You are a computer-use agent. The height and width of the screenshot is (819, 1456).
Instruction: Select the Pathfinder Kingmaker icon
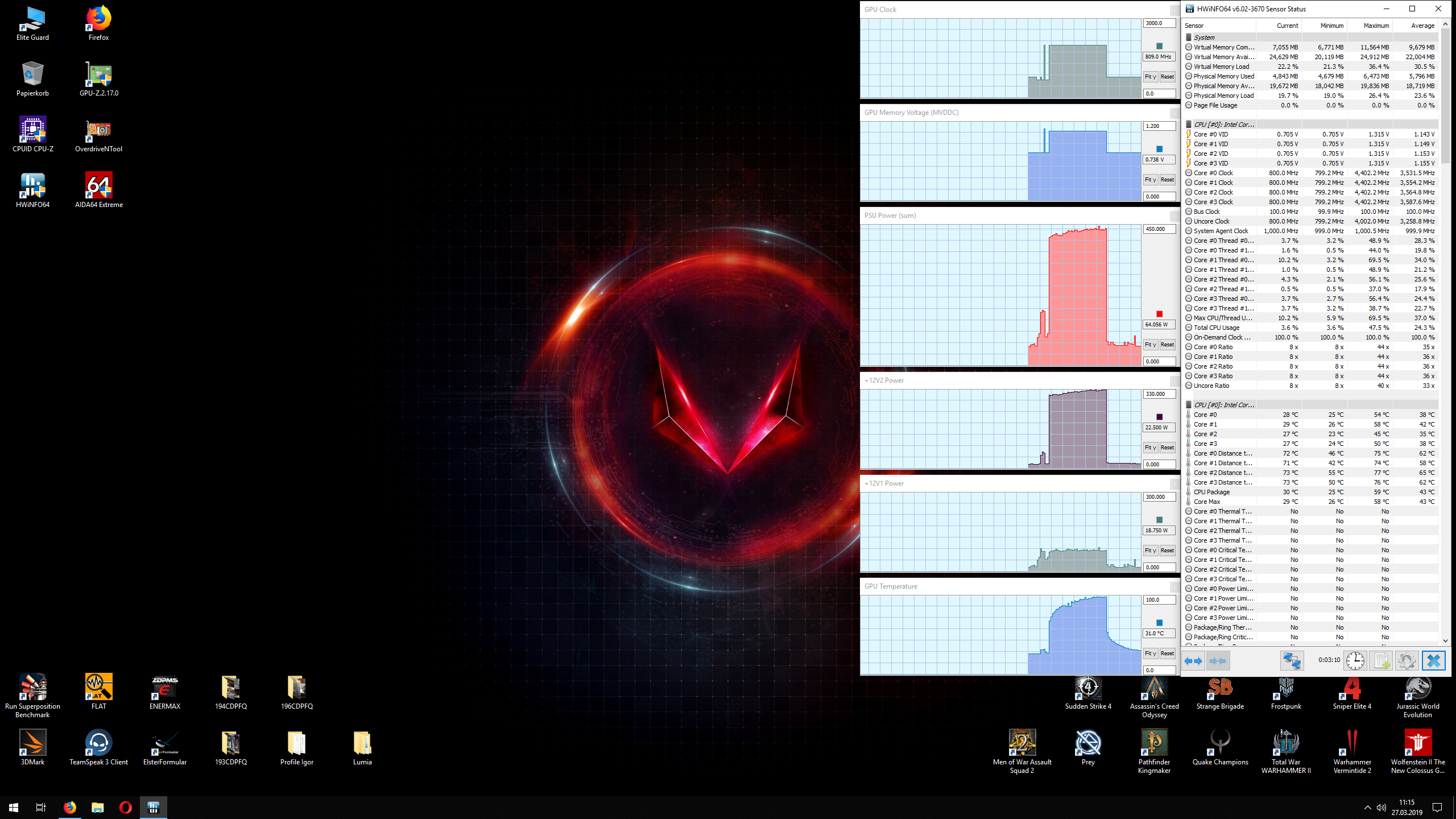pyautogui.click(x=1154, y=752)
